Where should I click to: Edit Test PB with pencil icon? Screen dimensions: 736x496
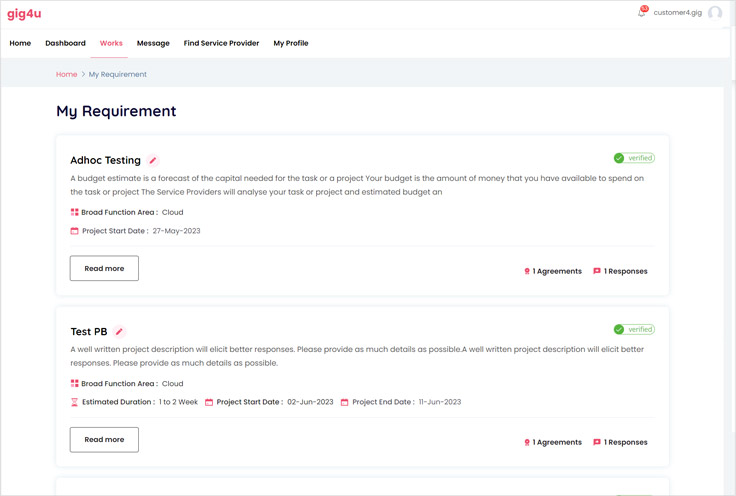119,332
